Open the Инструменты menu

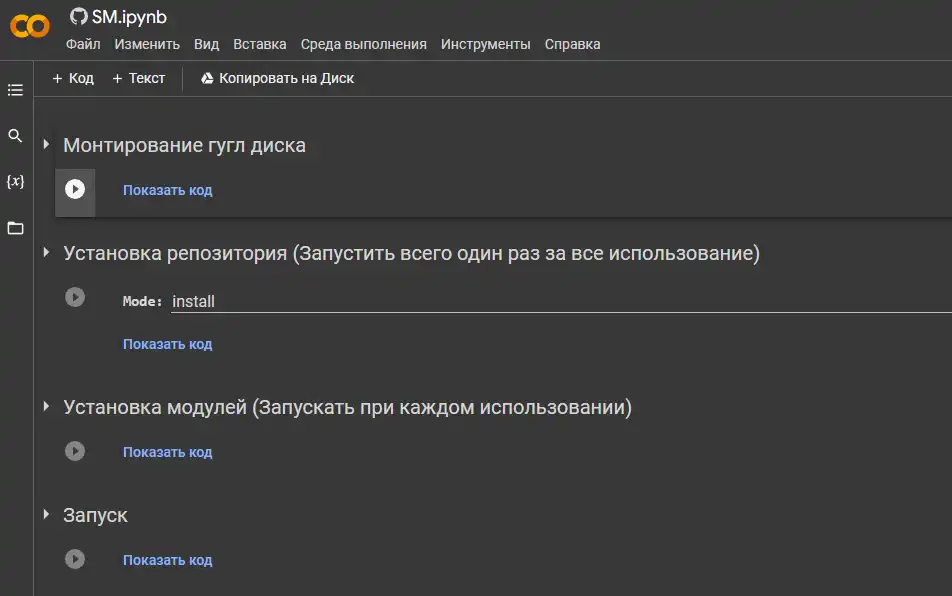tap(486, 44)
